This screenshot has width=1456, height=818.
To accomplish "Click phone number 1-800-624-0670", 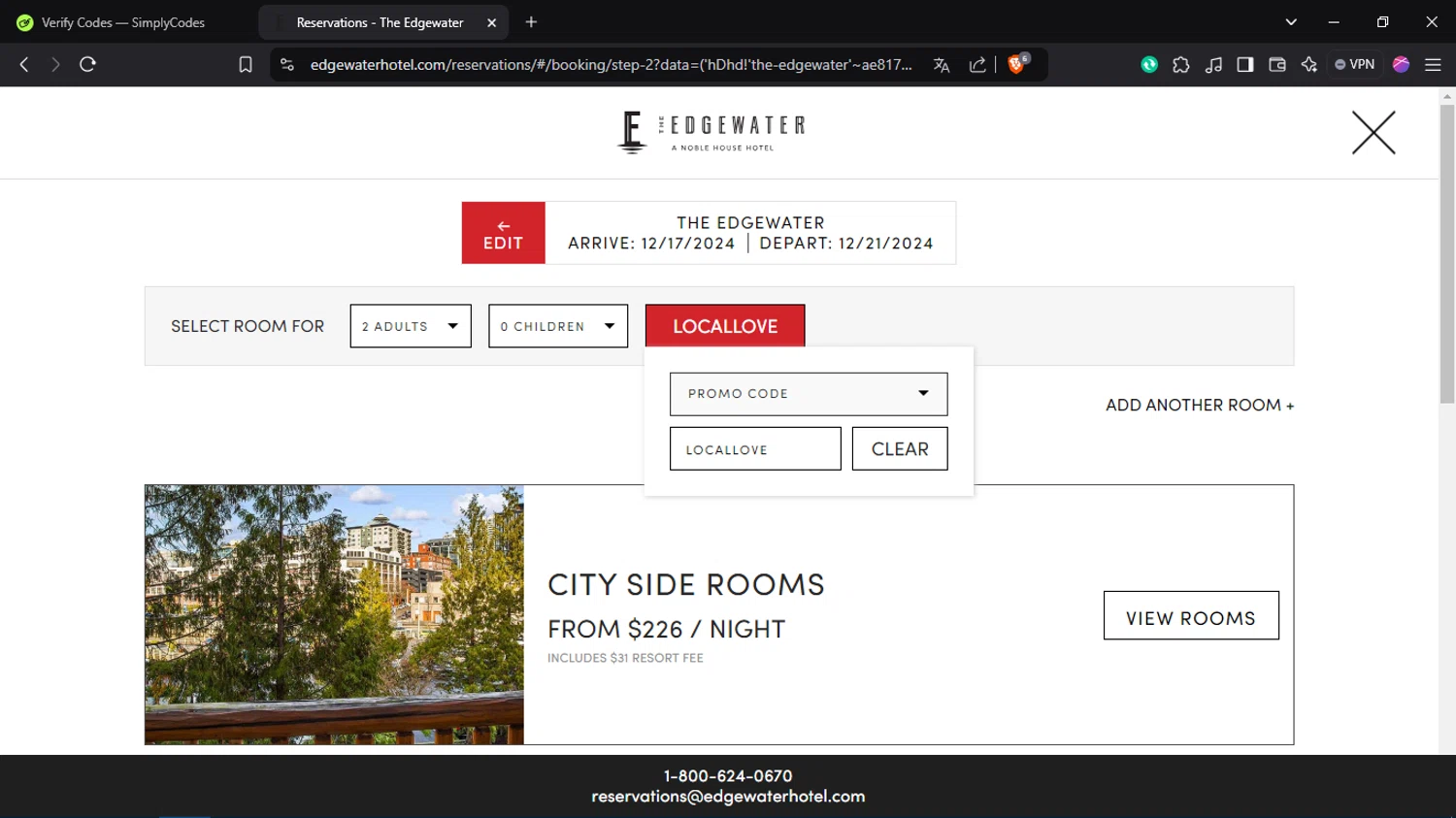I will click(x=728, y=776).
